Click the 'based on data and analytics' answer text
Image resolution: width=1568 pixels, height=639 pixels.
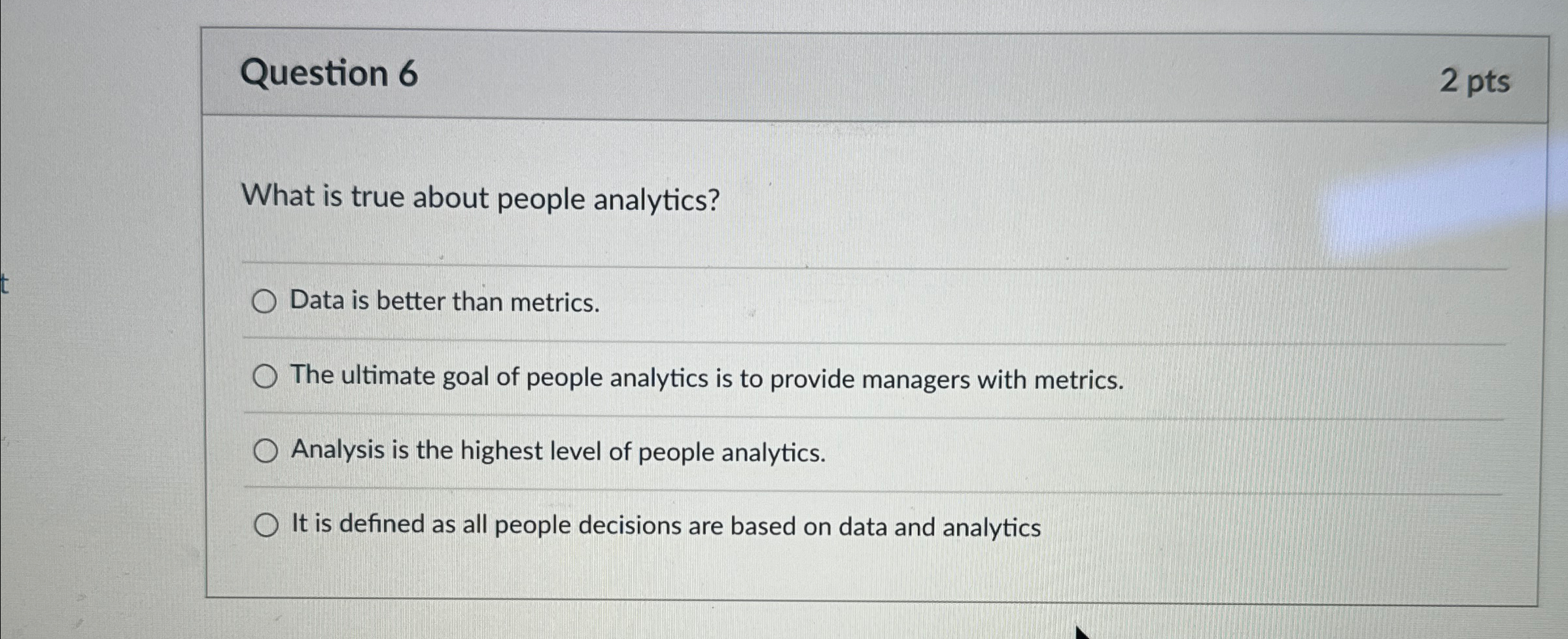885,527
